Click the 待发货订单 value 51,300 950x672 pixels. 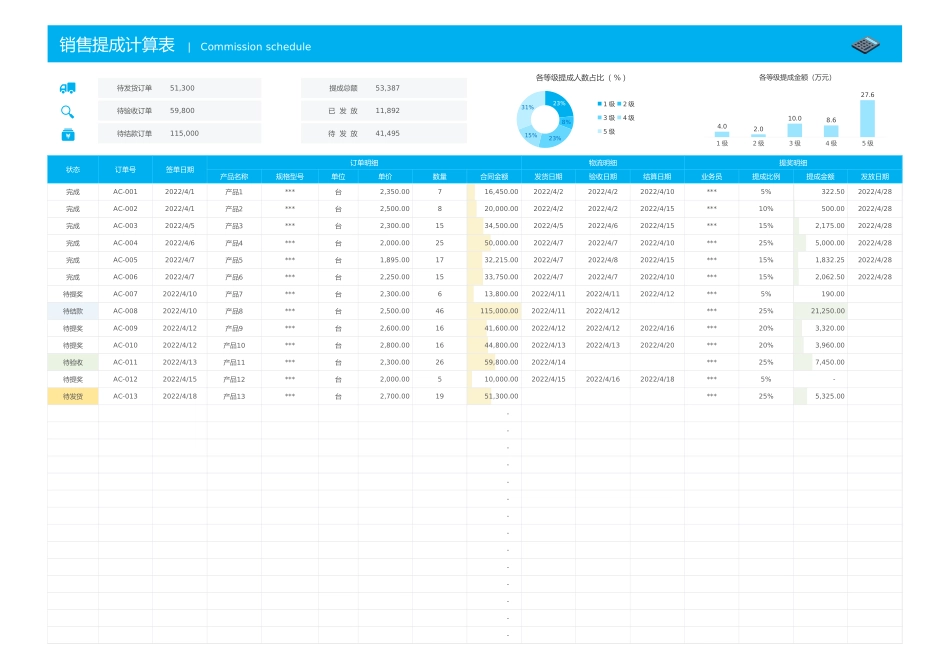click(x=182, y=88)
